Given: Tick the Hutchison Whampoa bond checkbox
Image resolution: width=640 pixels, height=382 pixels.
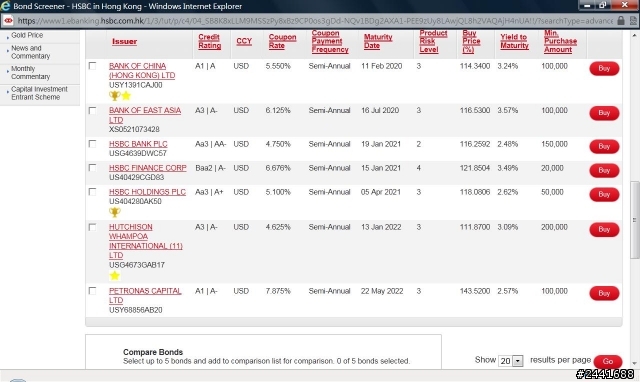Looking at the screenshot, I should point(93,227).
